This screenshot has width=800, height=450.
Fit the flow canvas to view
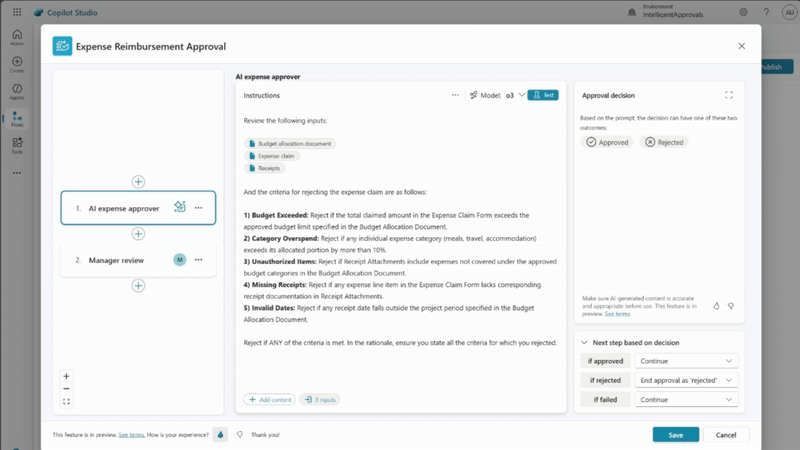(x=66, y=402)
